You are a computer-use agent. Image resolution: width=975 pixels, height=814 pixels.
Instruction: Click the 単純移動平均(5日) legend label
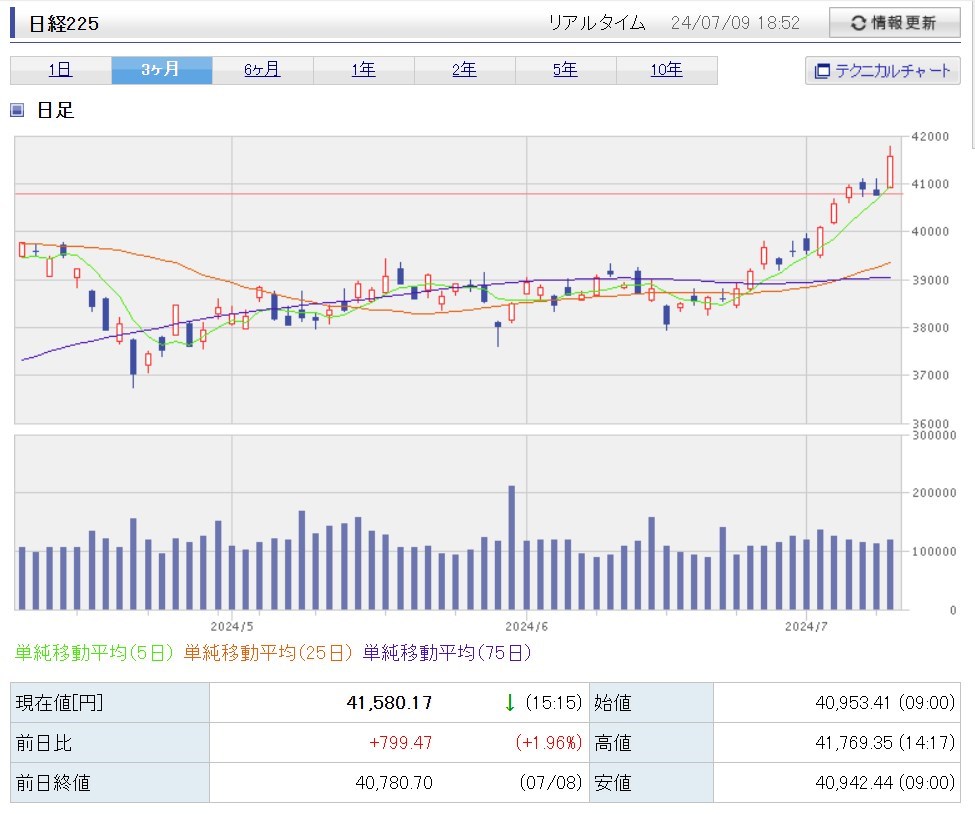[94, 653]
